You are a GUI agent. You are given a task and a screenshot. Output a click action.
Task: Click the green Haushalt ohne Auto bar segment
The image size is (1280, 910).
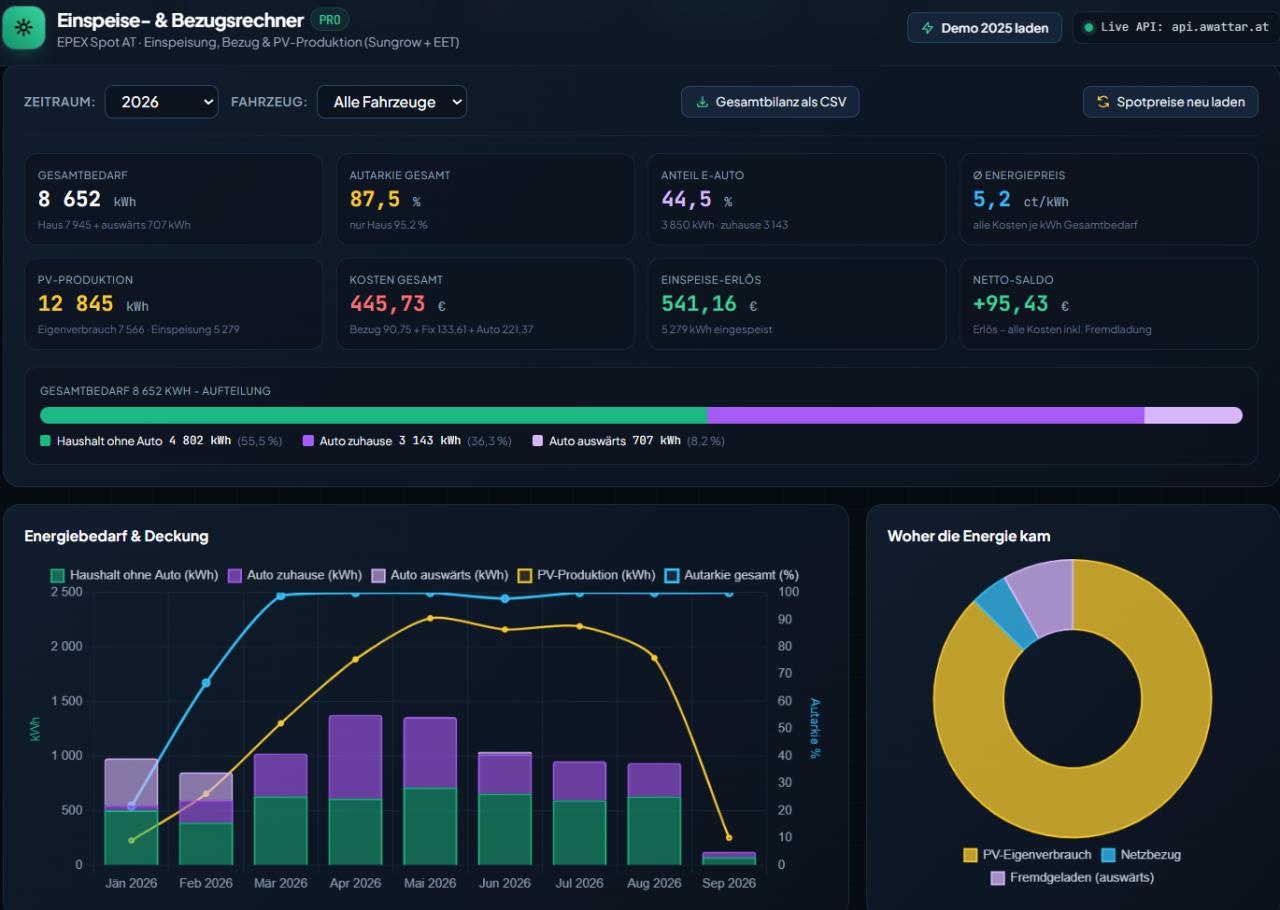373,415
